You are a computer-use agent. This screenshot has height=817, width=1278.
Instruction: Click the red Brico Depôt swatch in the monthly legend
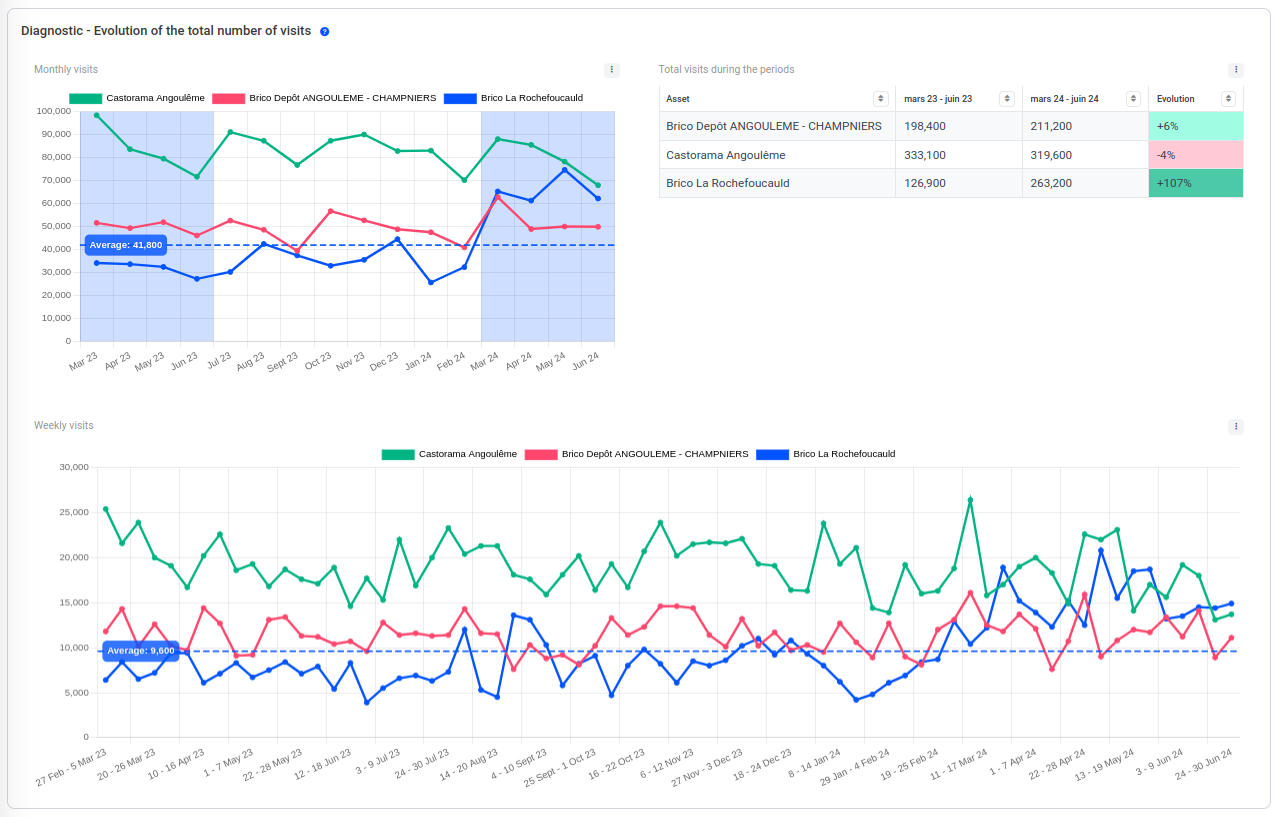point(228,98)
